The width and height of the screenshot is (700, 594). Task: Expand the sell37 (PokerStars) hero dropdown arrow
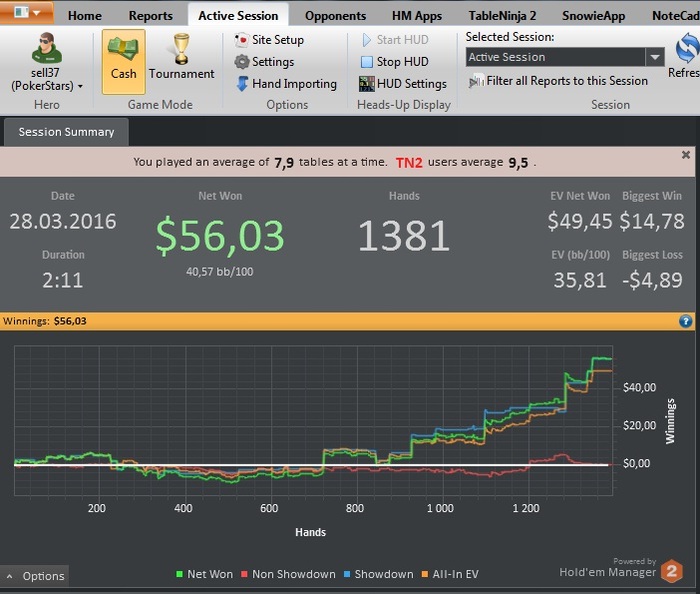(x=80, y=86)
